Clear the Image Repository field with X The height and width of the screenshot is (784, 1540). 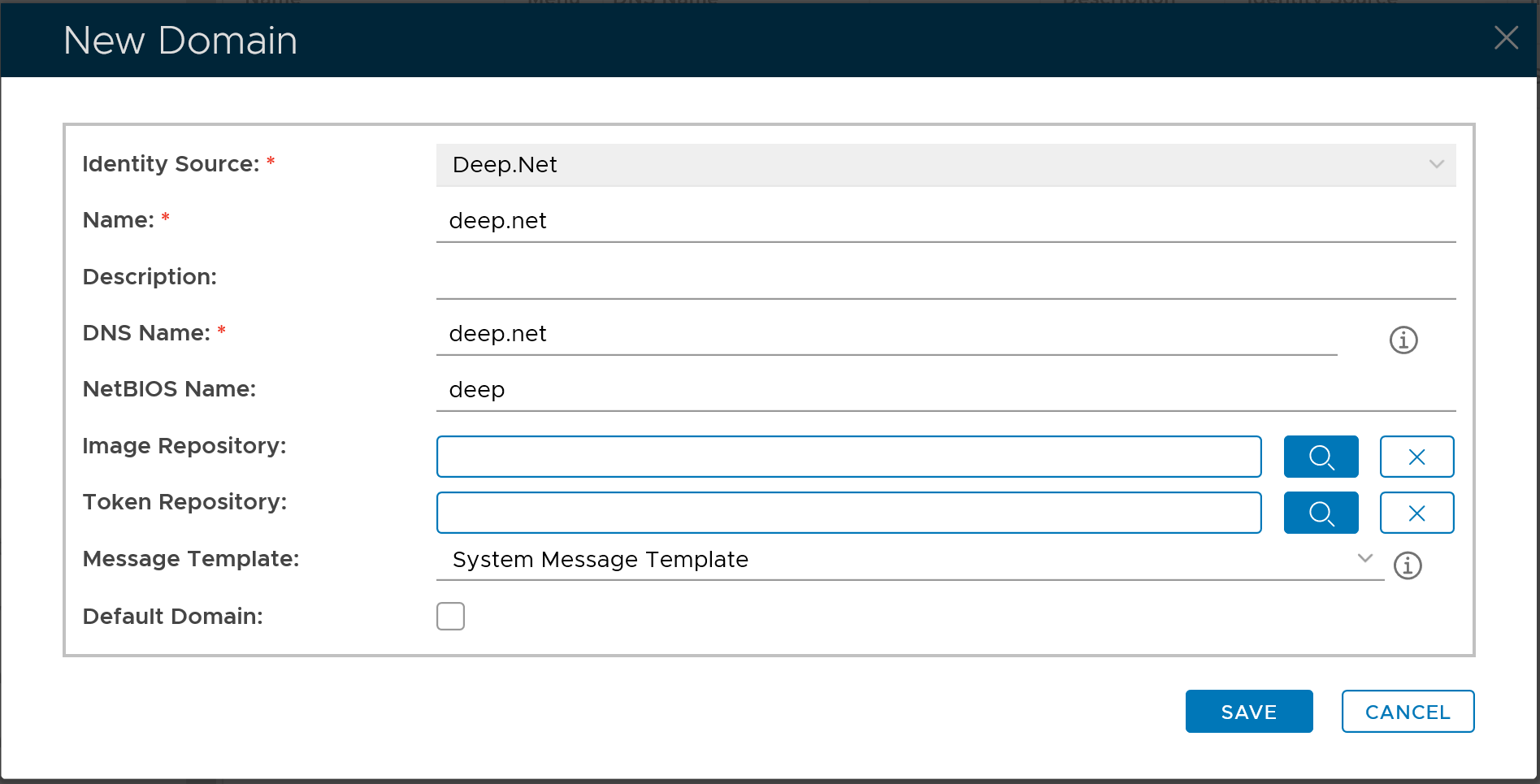1416,457
